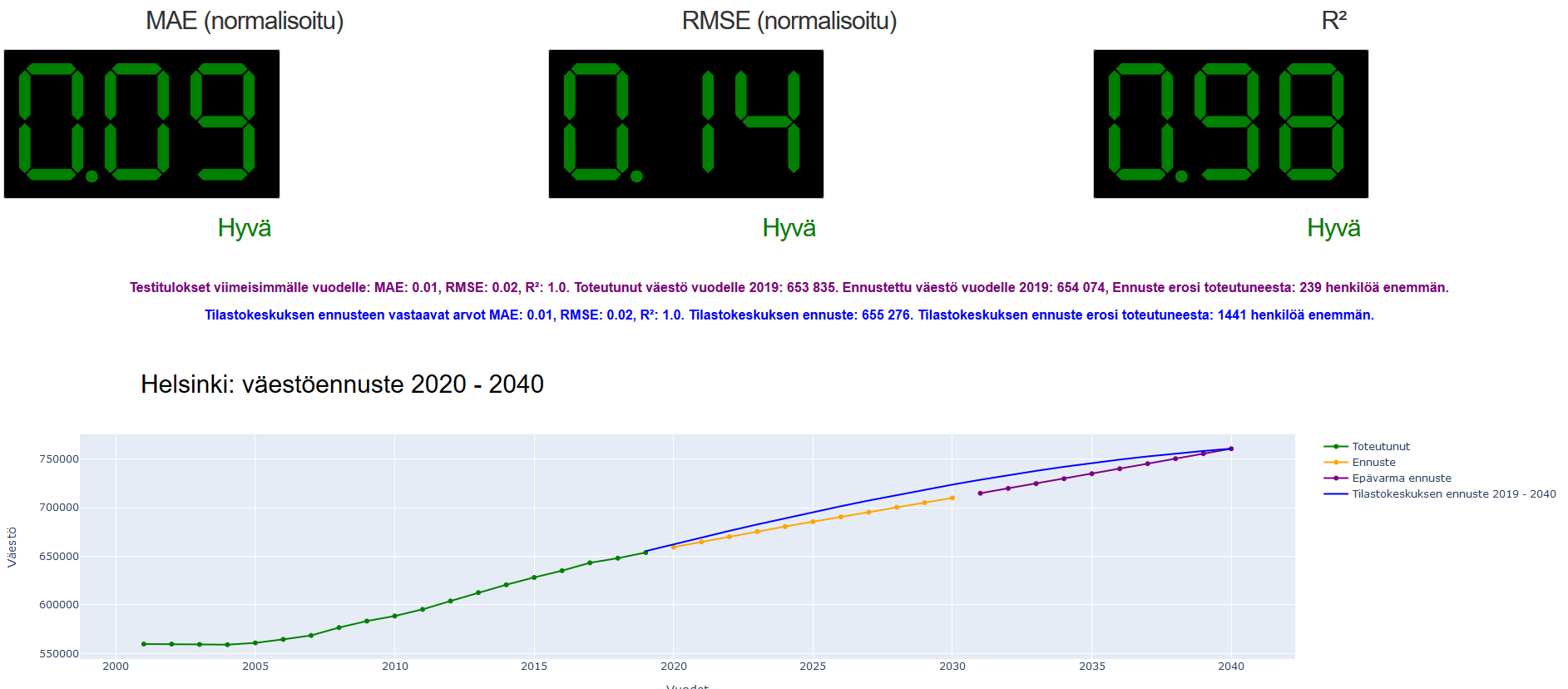
Task: Click the Hyvä label under MAE display
Action: (245, 228)
